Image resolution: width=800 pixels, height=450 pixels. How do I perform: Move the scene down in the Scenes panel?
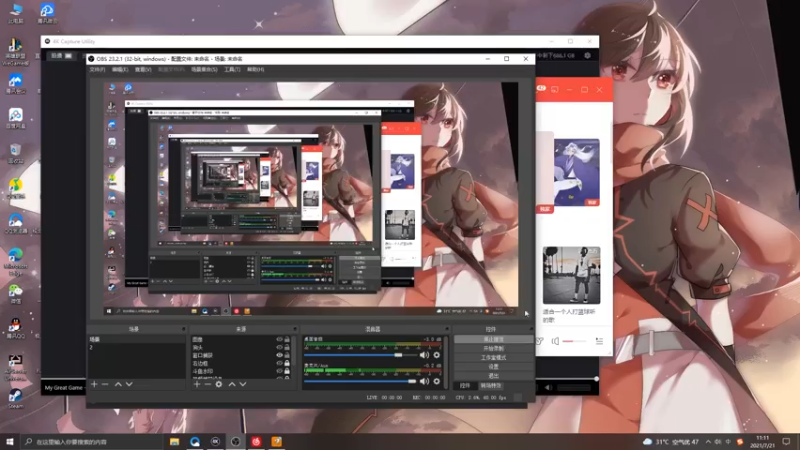[129, 384]
